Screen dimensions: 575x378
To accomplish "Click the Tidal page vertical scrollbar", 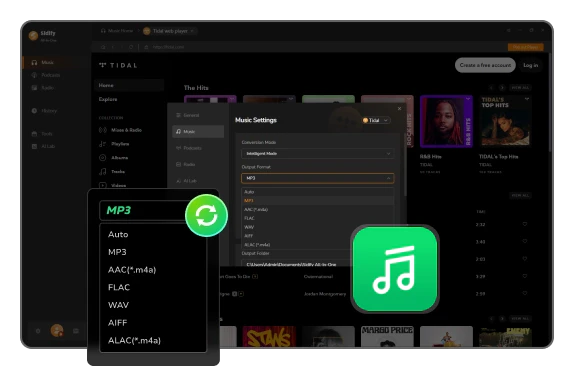I will pos(550,103).
